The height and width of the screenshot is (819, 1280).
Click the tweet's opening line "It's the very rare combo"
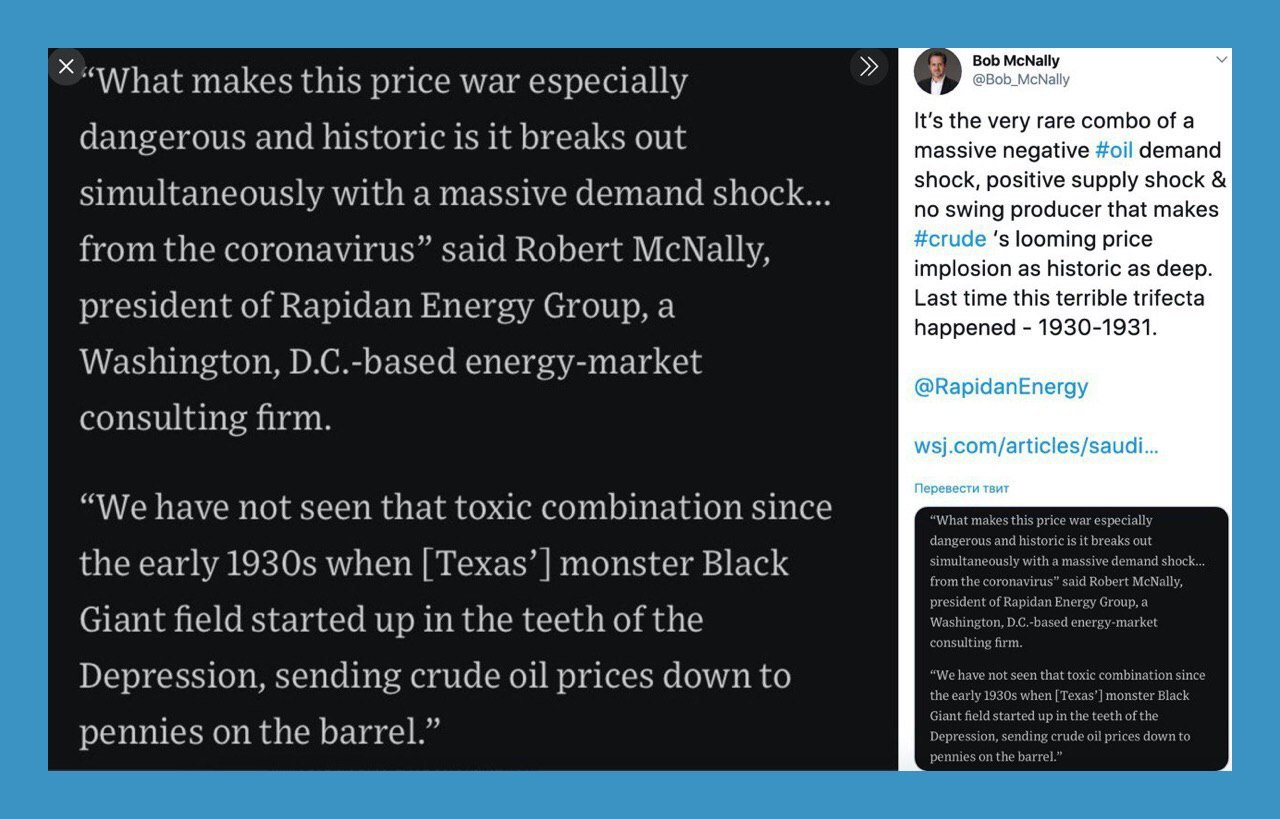[x=1054, y=121]
